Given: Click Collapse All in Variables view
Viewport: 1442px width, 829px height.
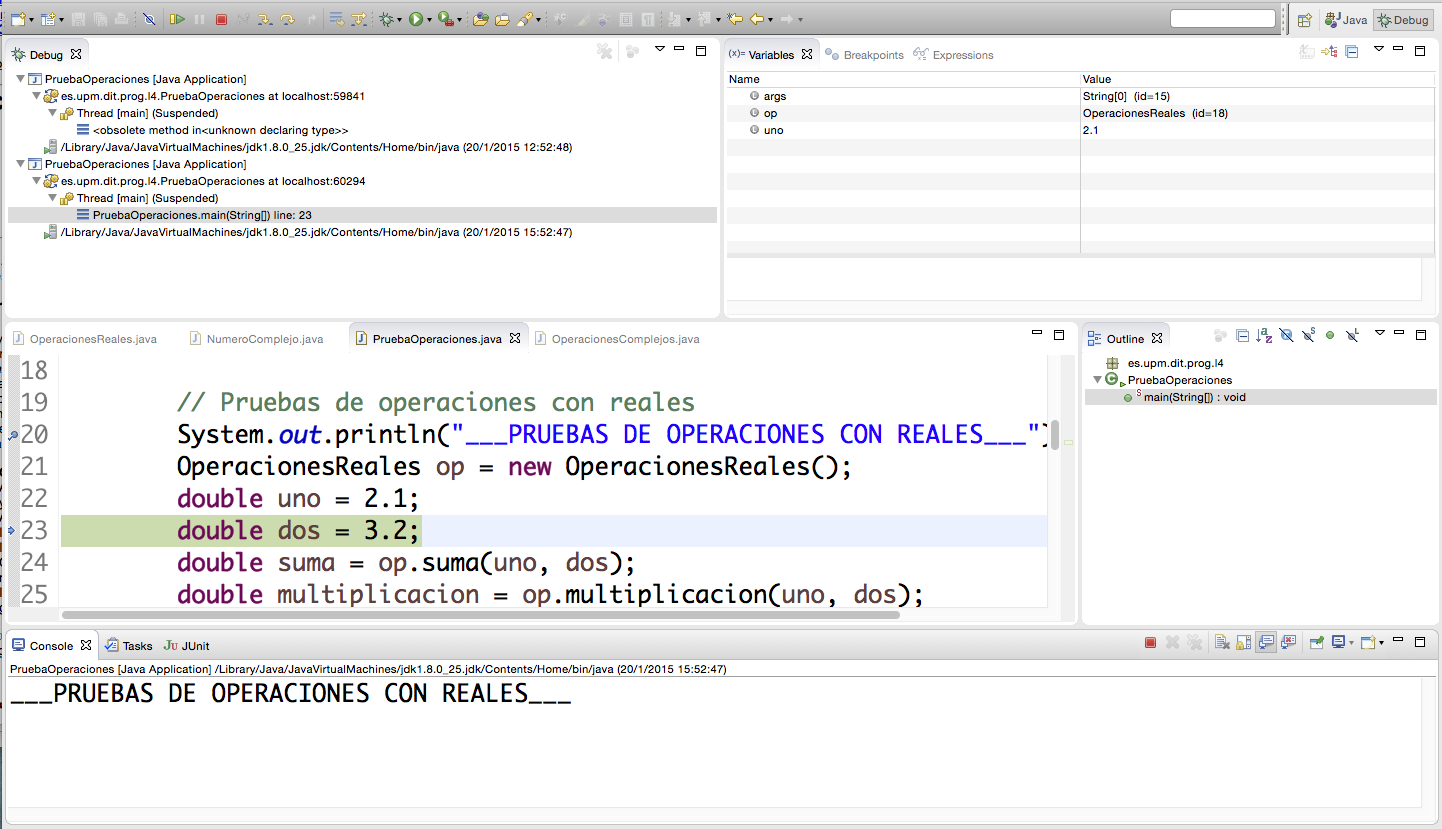Looking at the screenshot, I should click(1351, 51).
